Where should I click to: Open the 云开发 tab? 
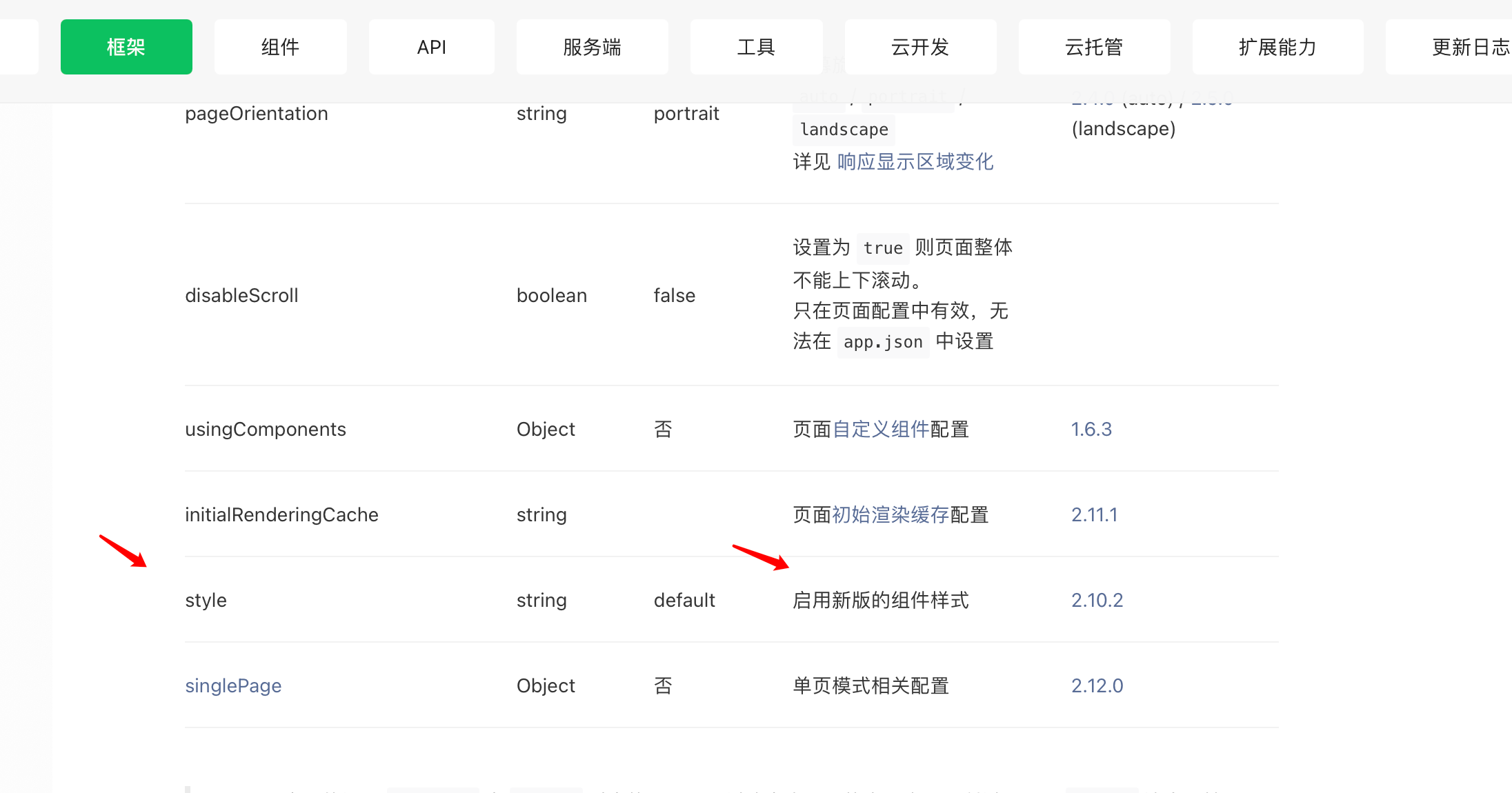point(920,47)
